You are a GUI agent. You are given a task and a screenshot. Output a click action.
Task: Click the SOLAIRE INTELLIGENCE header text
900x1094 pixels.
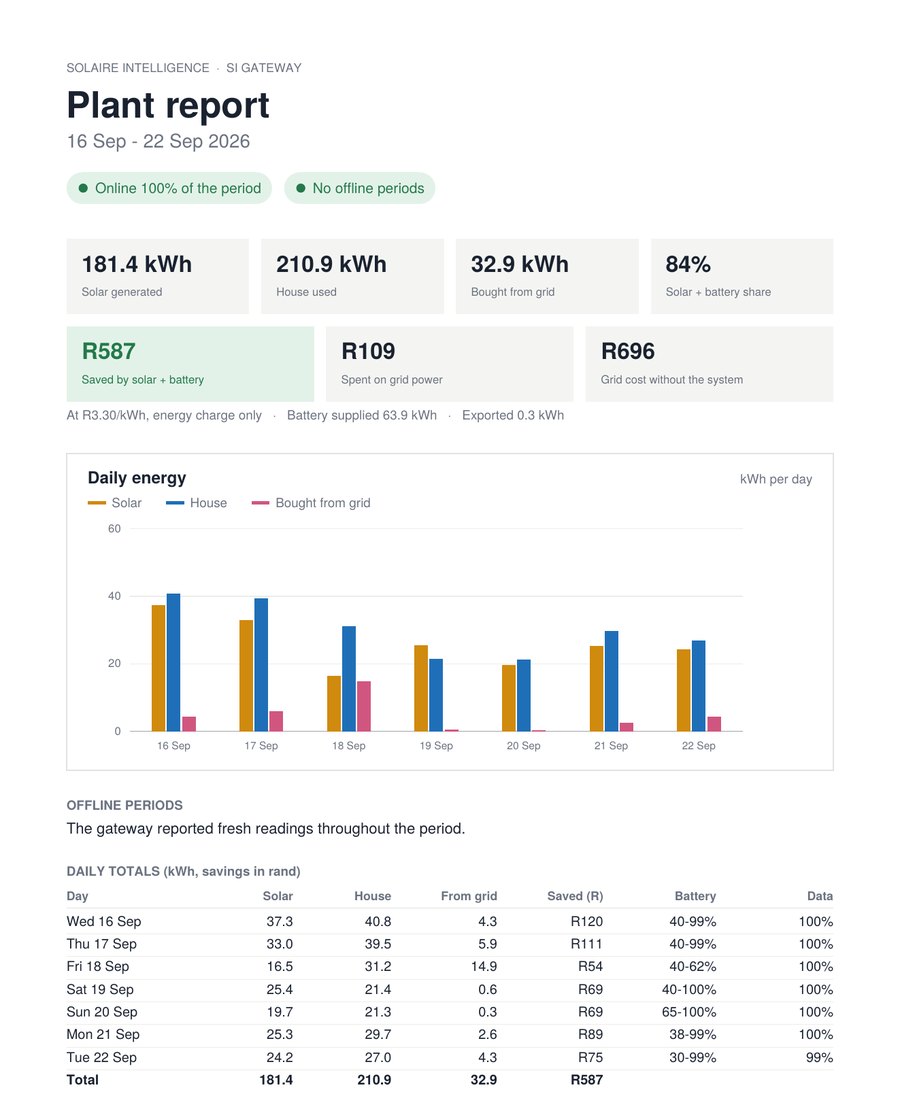(x=137, y=68)
